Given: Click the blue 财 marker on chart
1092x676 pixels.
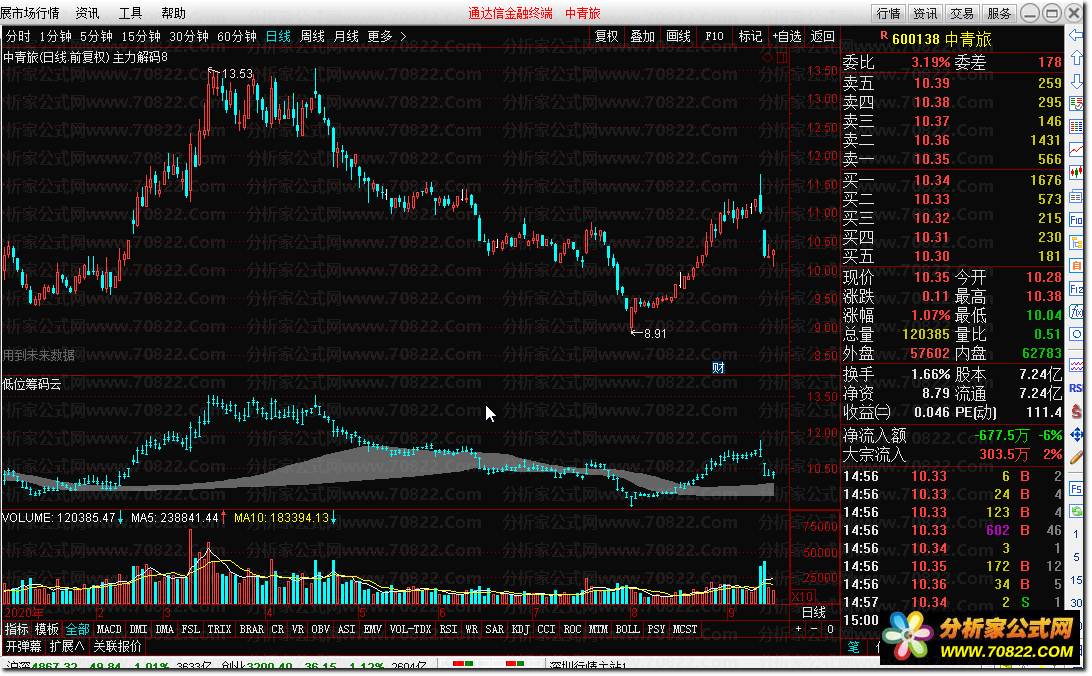Looking at the screenshot, I should 718,368.
